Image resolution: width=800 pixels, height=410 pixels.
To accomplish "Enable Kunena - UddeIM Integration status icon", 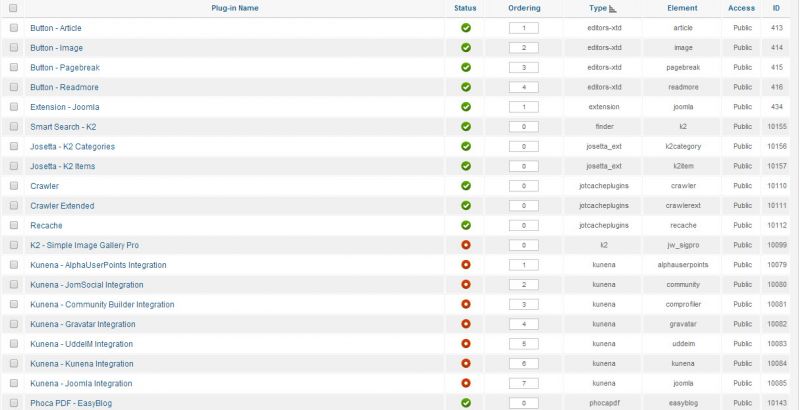I will (x=465, y=344).
